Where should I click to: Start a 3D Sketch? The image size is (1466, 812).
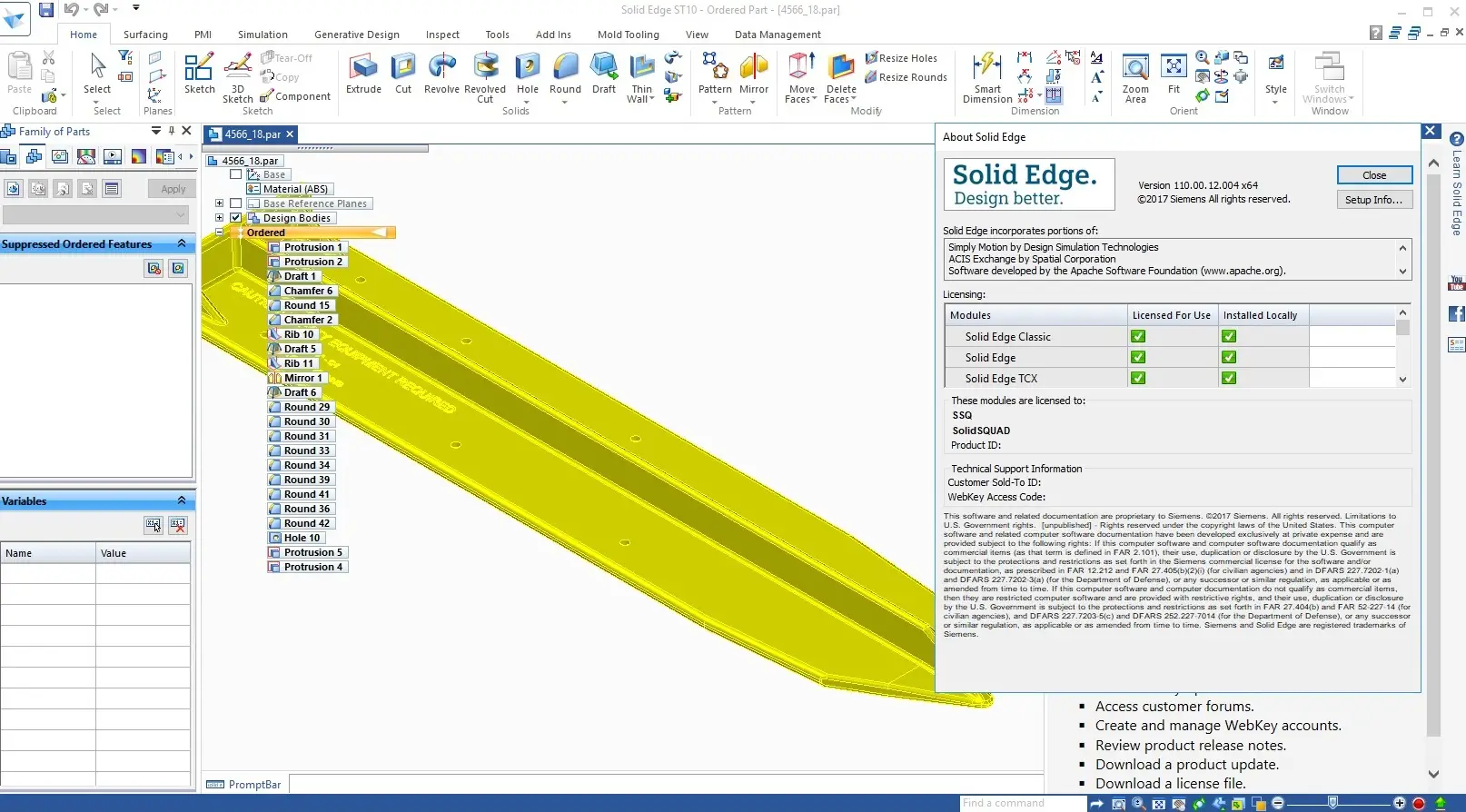[238, 77]
